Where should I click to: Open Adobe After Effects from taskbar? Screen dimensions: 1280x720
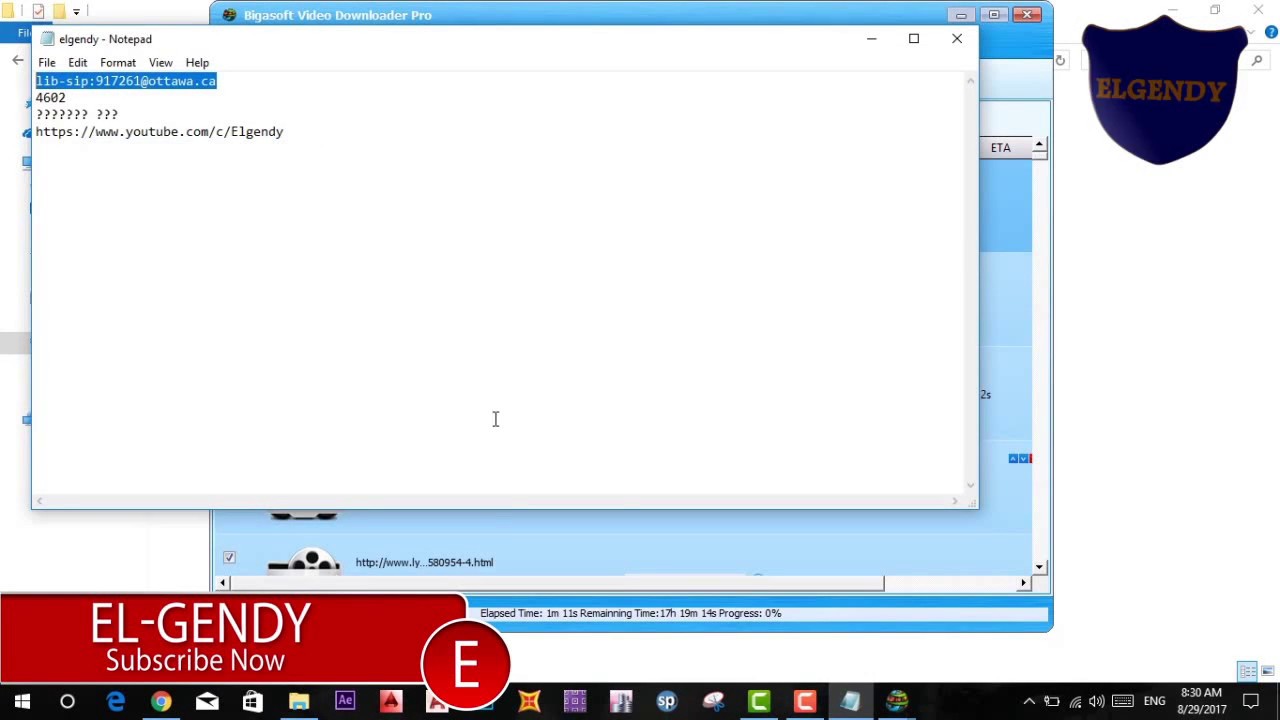pos(345,701)
